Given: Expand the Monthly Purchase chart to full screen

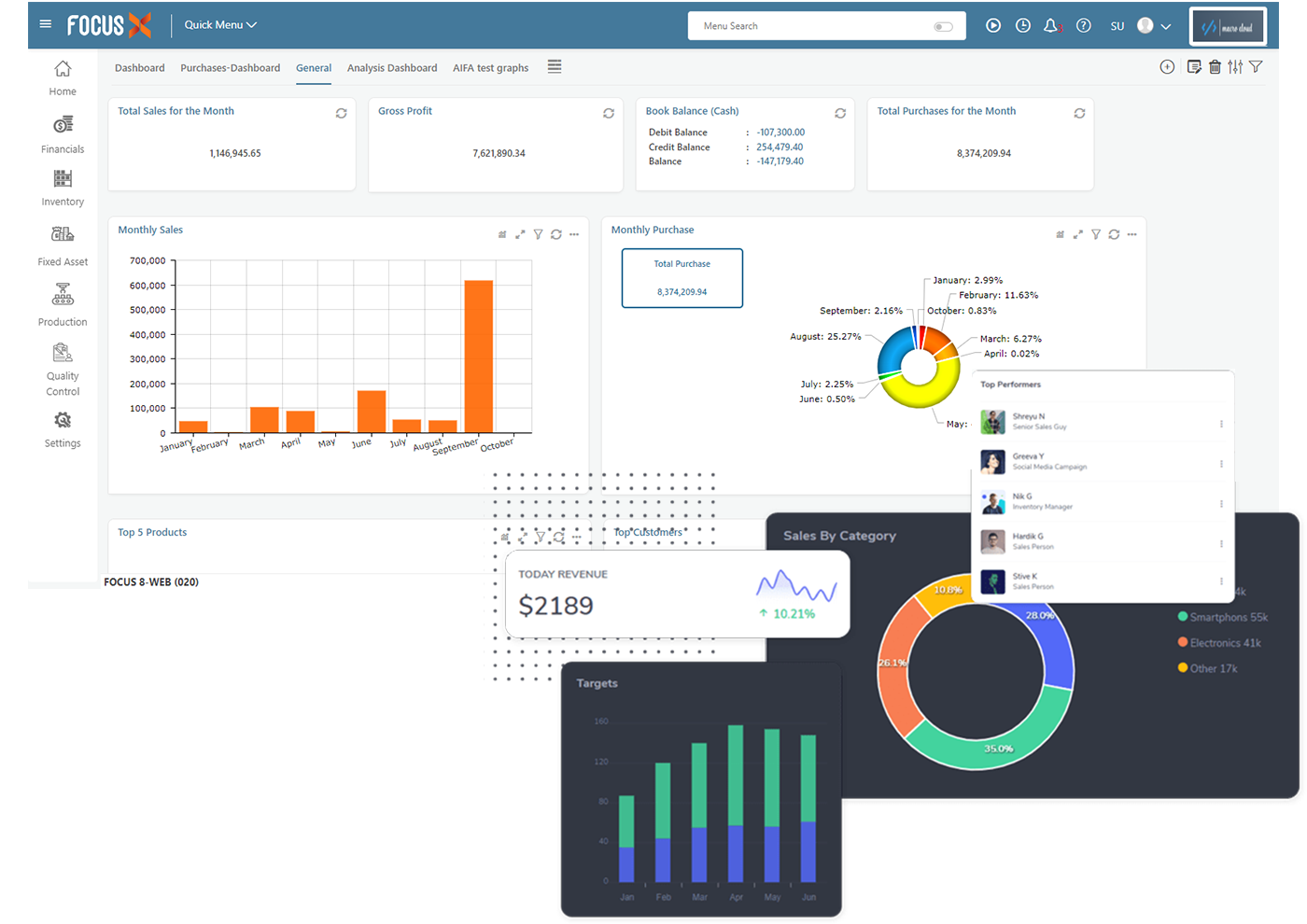Looking at the screenshot, I should 1077,234.
